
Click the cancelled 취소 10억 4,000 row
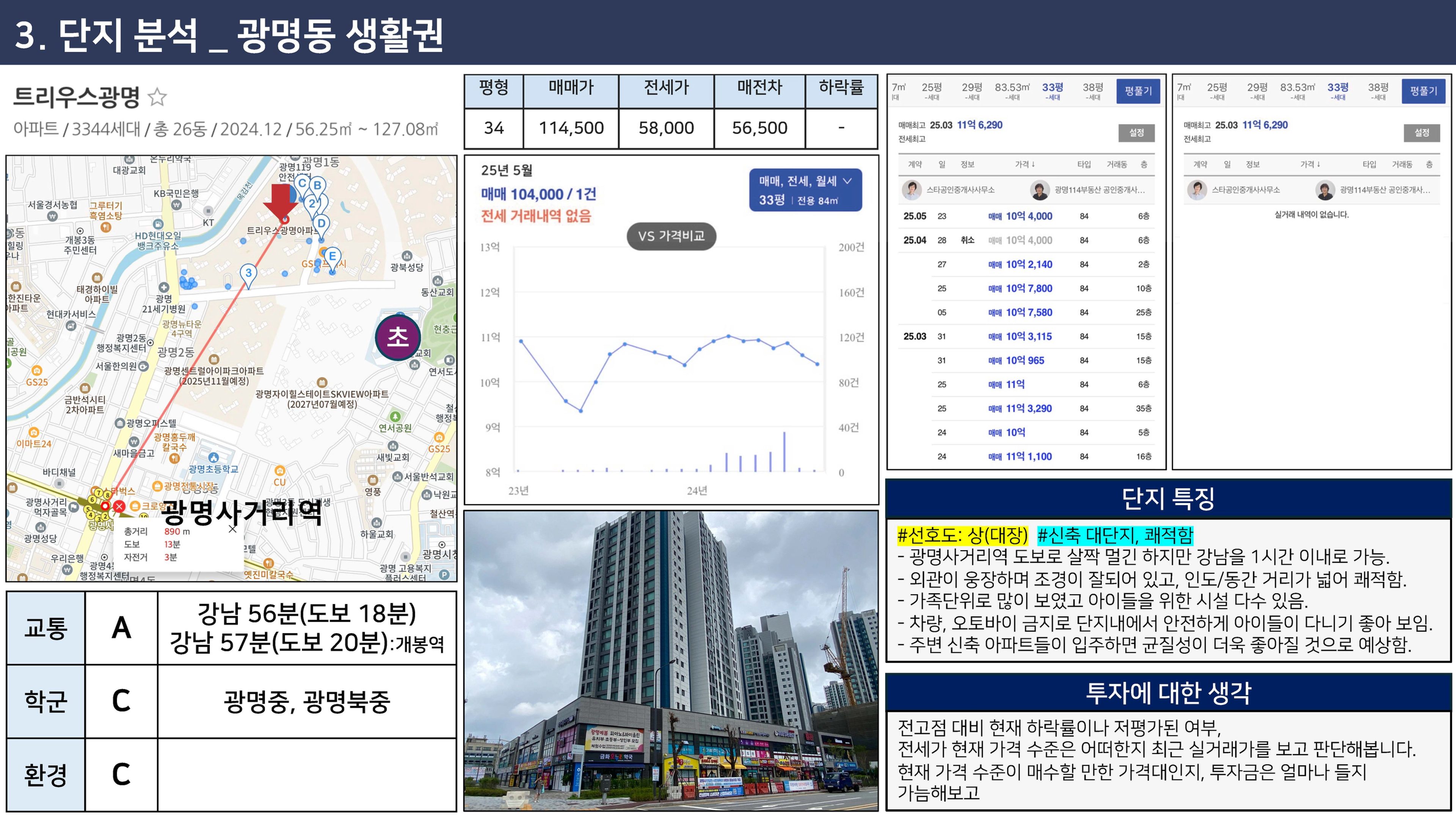(1026, 240)
